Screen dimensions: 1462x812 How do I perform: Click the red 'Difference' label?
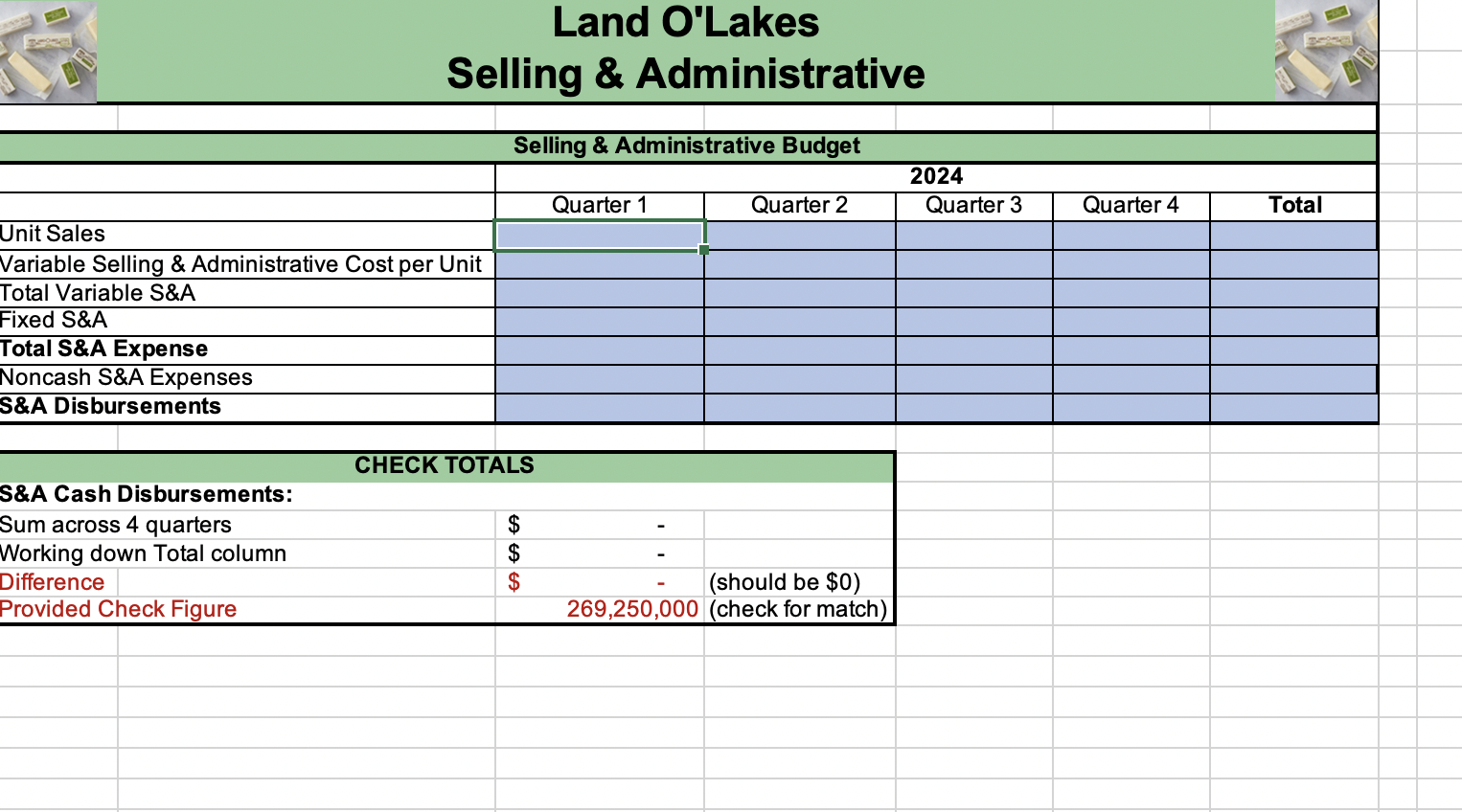[x=52, y=582]
